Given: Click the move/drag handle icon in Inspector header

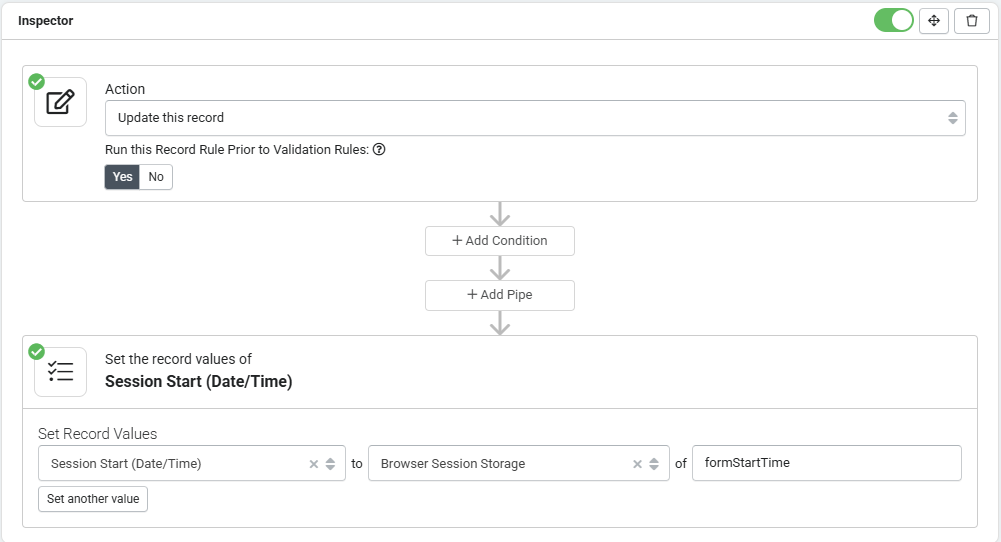Looking at the screenshot, I should [x=933, y=21].
